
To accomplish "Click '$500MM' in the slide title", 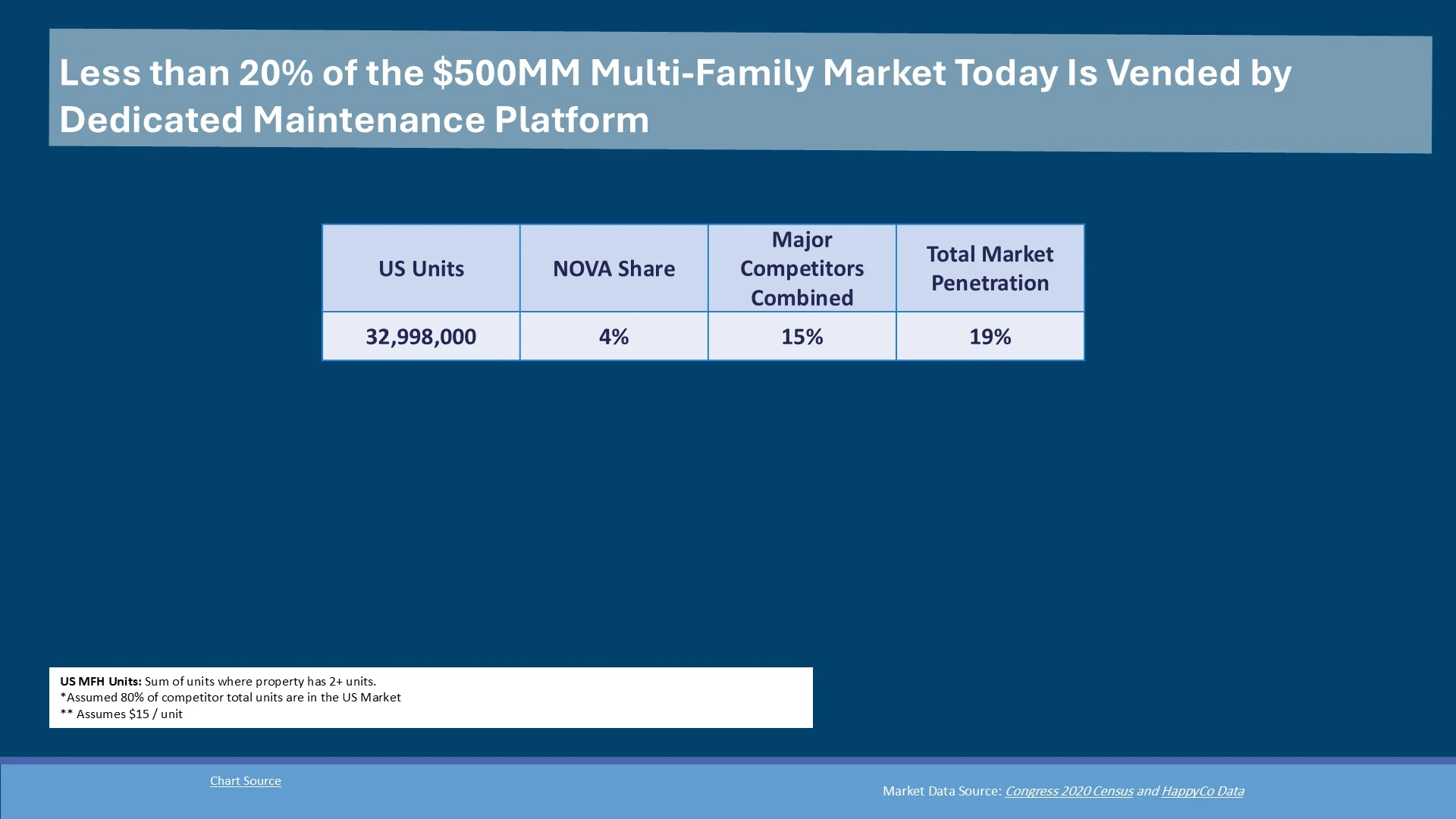I will [507, 73].
